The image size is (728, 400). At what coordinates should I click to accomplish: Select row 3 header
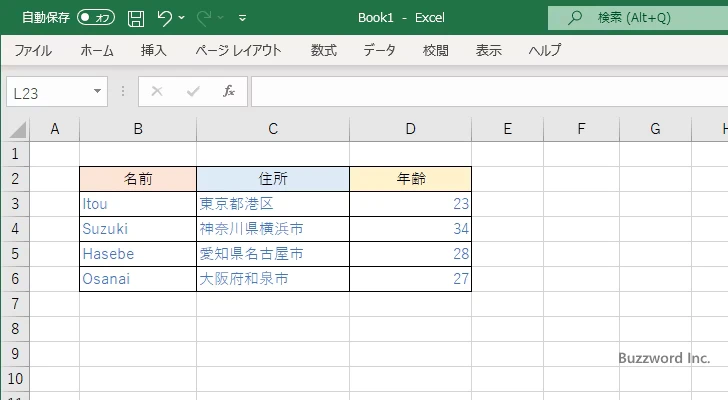[15, 204]
